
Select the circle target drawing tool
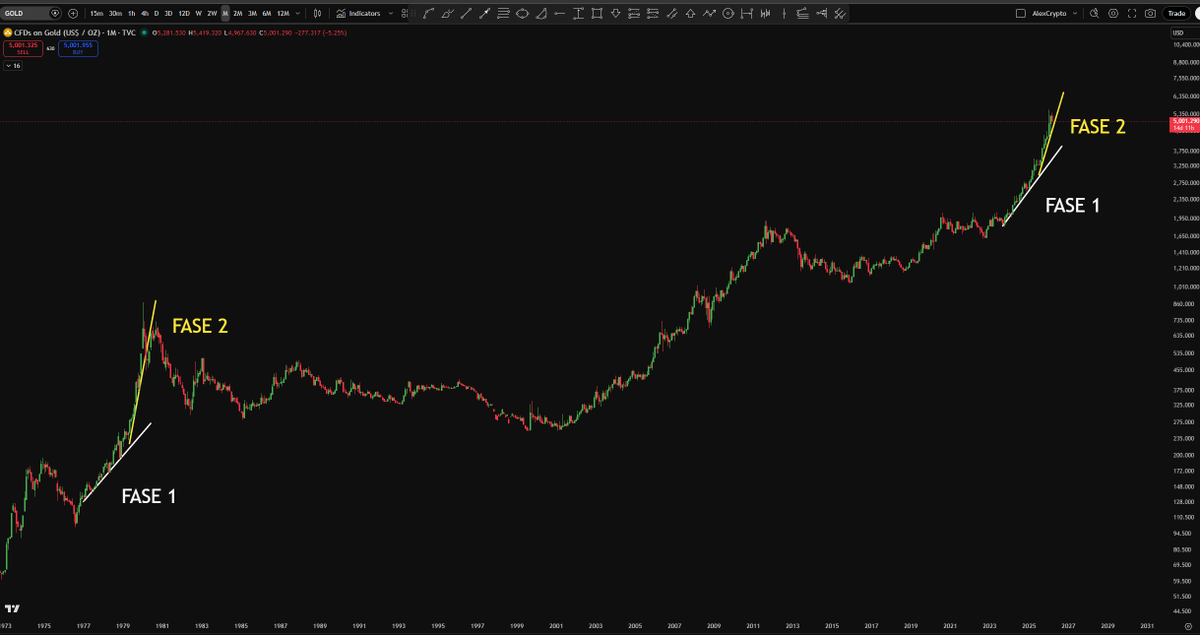tap(727, 14)
